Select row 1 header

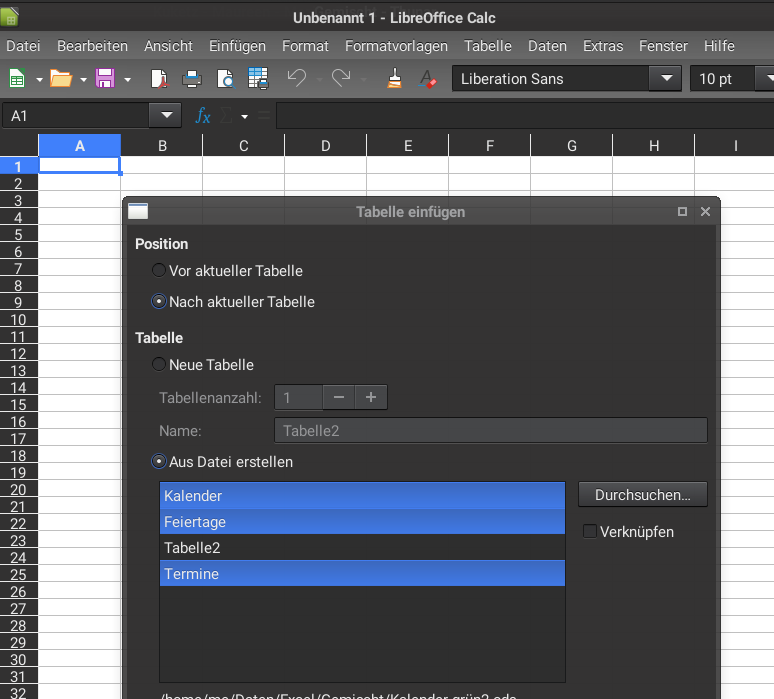(x=19, y=166)
